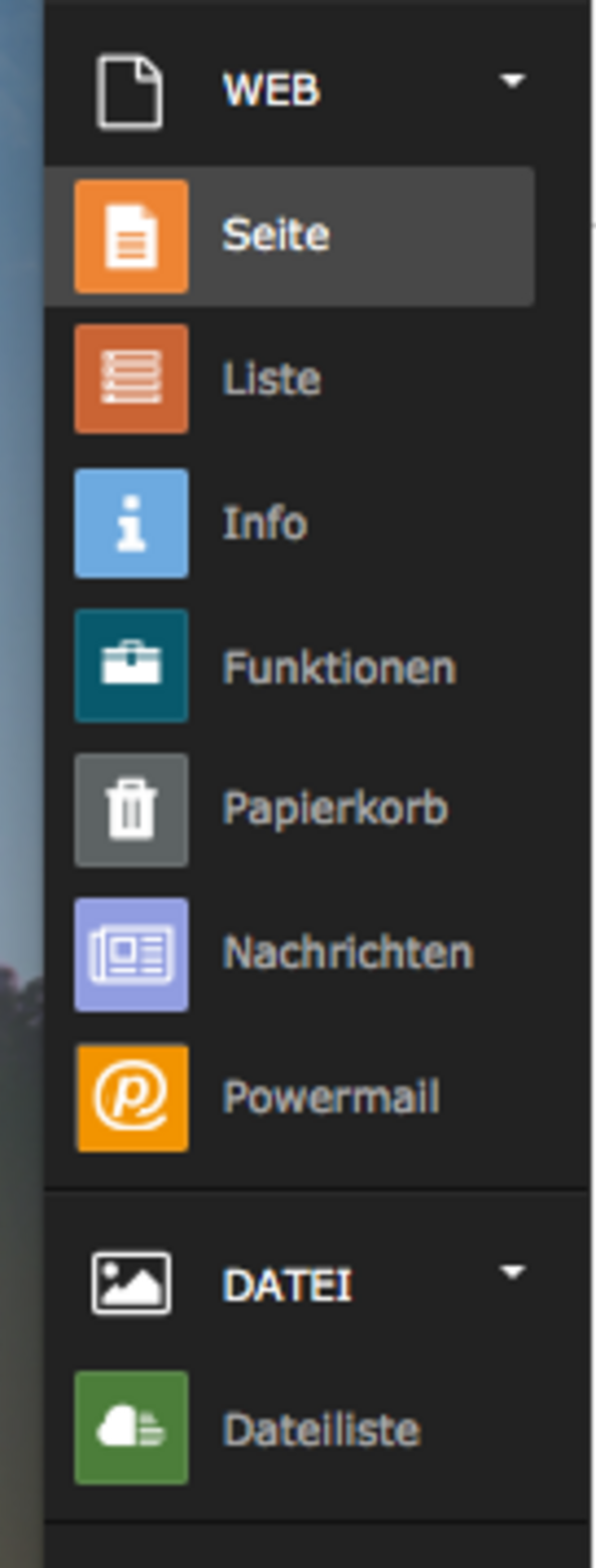Click the orange Powermail icon
Image resolution: width=596 pixels, height=1568 pixels.
(x=132, y=1098)
